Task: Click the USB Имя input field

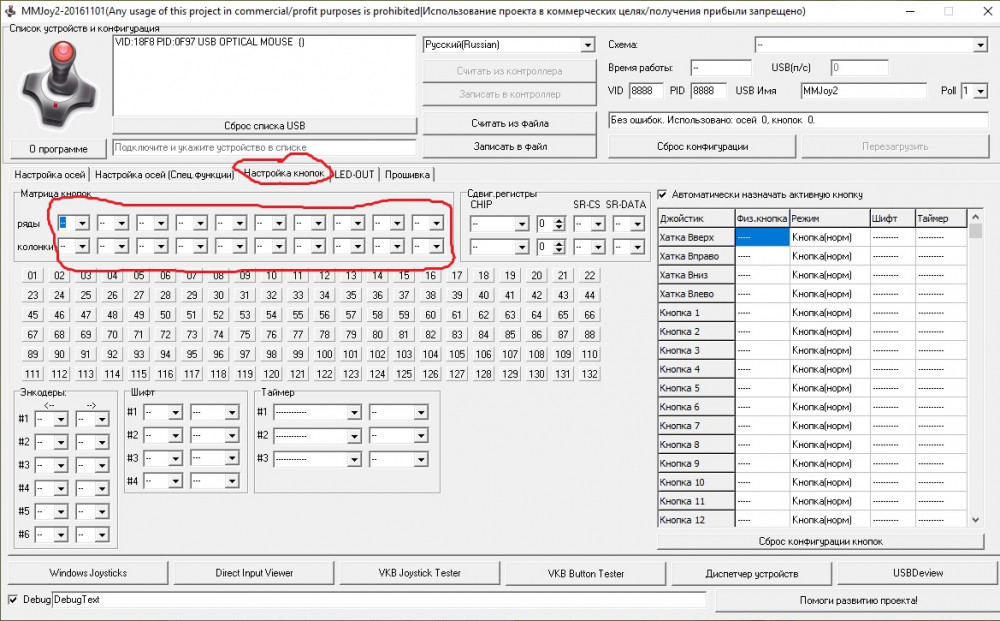Action: click(864, 91)
